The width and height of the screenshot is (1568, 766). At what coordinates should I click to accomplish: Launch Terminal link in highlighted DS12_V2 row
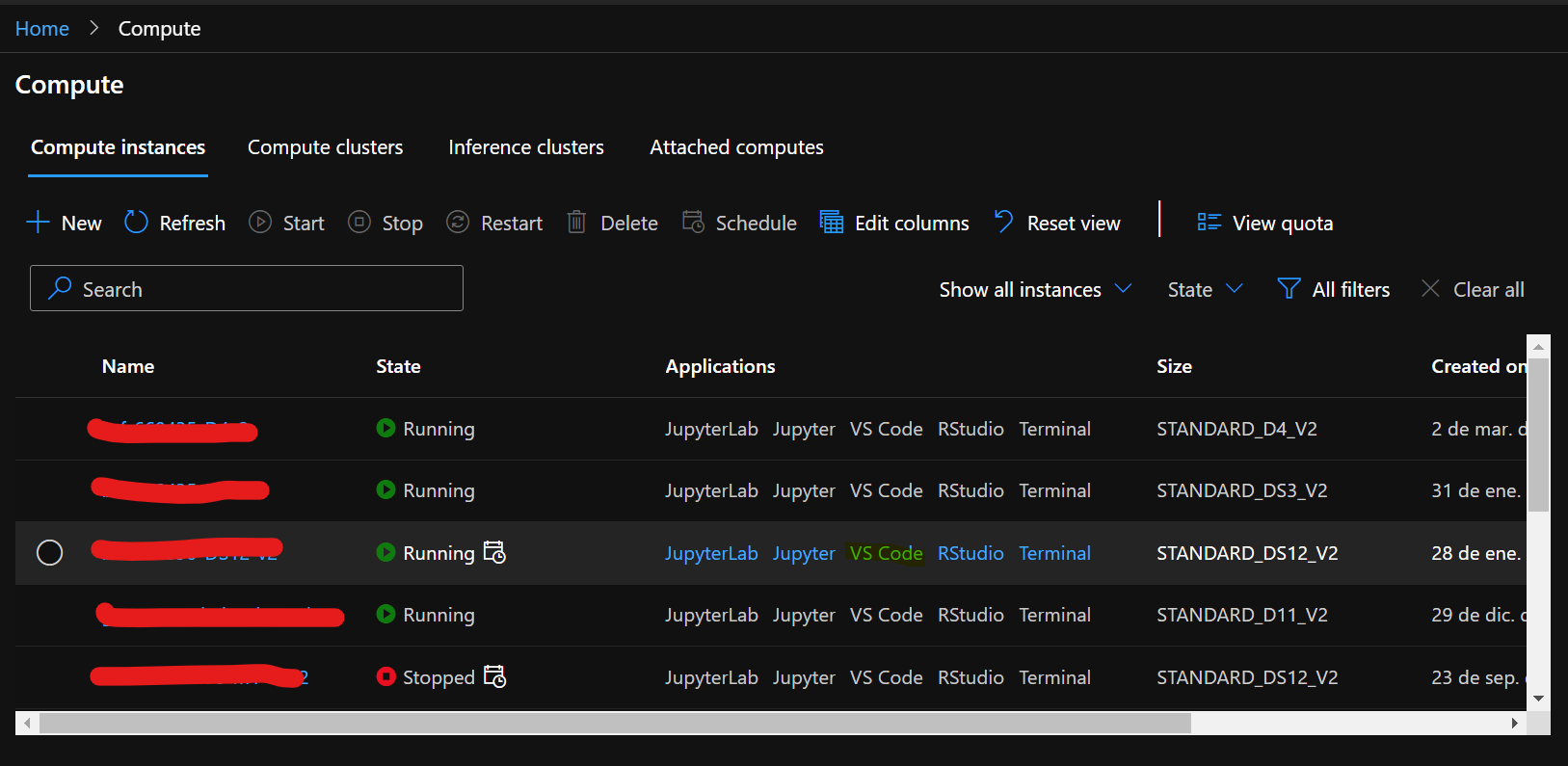pyautogui.click(x=1055, y=553)
